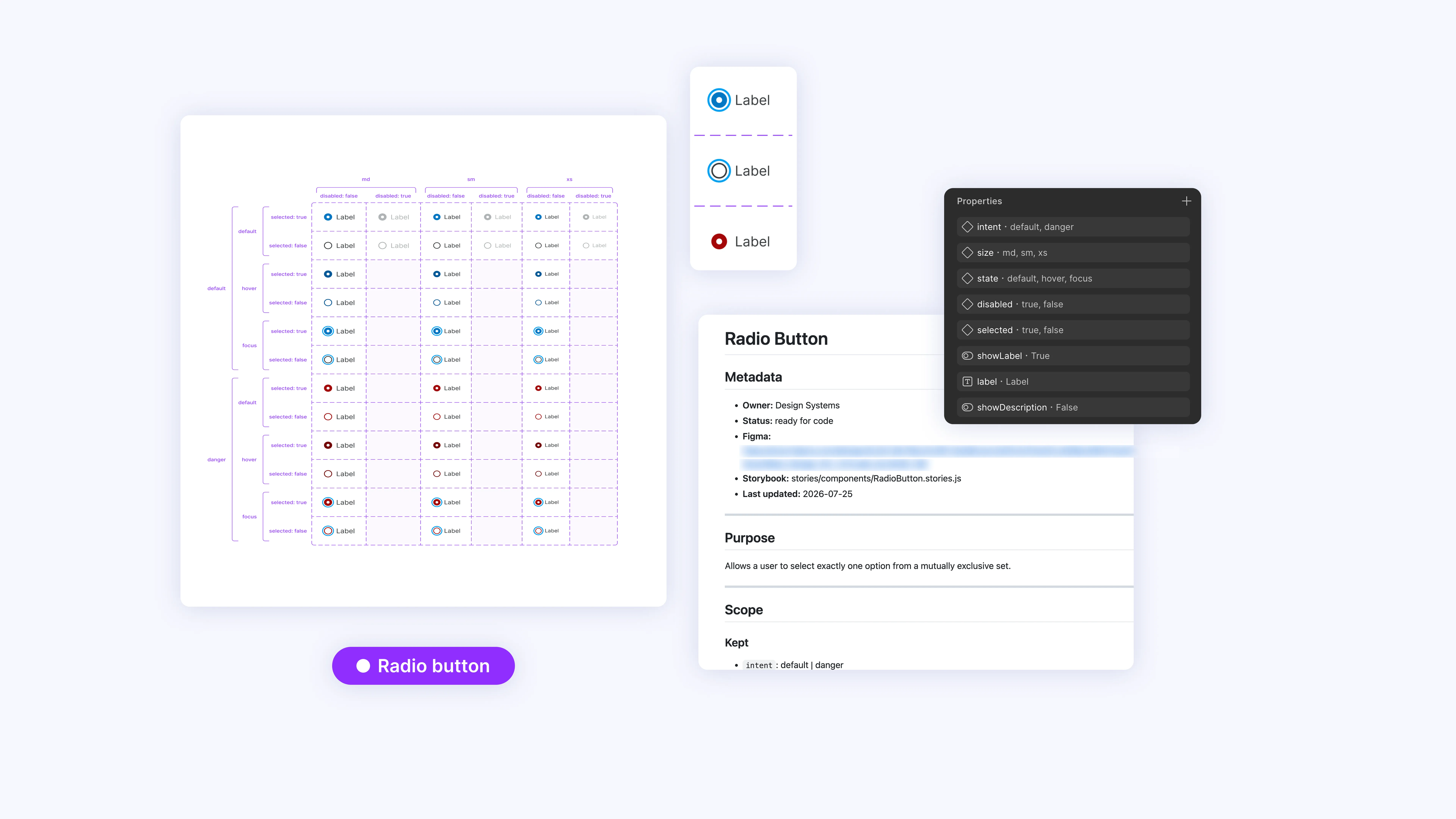Screen dimensions: 1456x819
Task: Click the diamond icon beside disabled property
Action: tap(967, 304)
